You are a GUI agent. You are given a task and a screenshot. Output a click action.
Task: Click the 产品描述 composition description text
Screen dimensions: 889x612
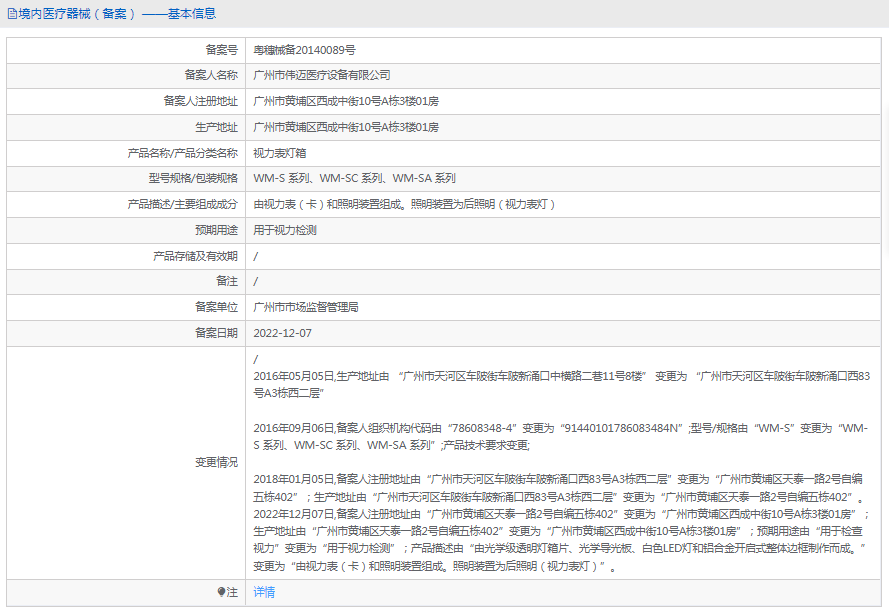click(x=405, y=204)
